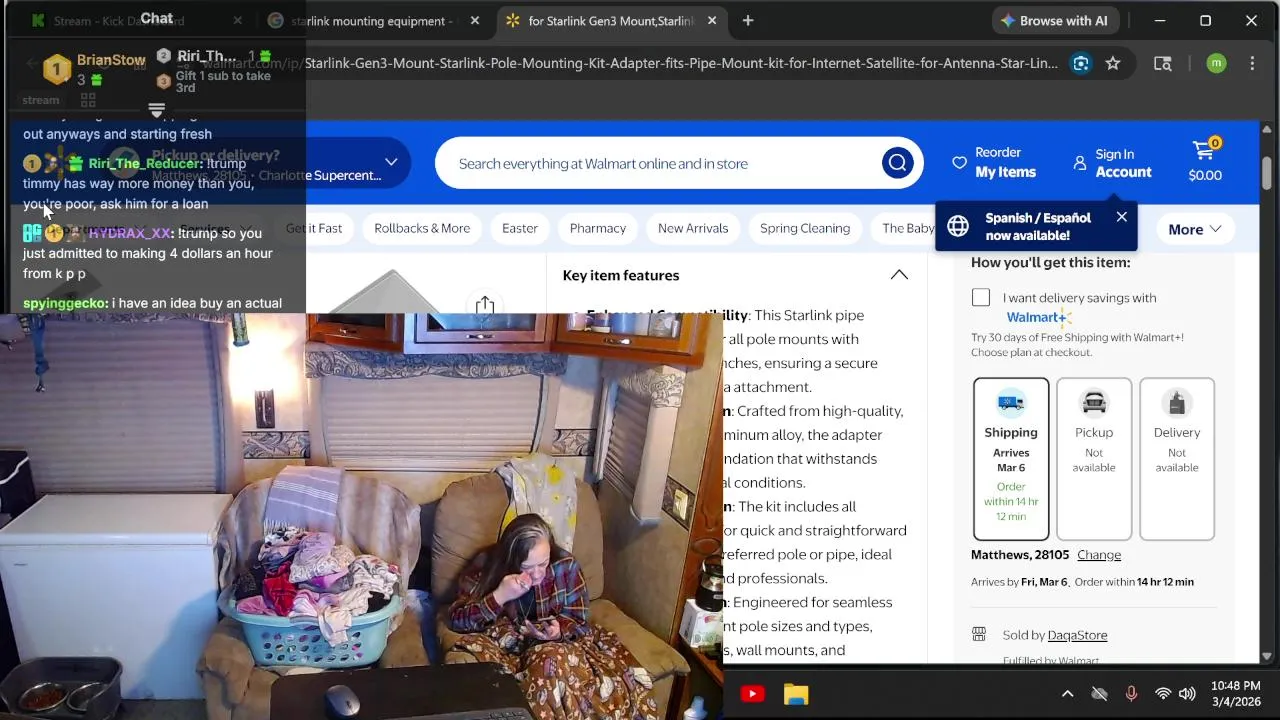1280x720 pixels.
Task: Open the Chrome side panel icon
Action: [1162, 63]
